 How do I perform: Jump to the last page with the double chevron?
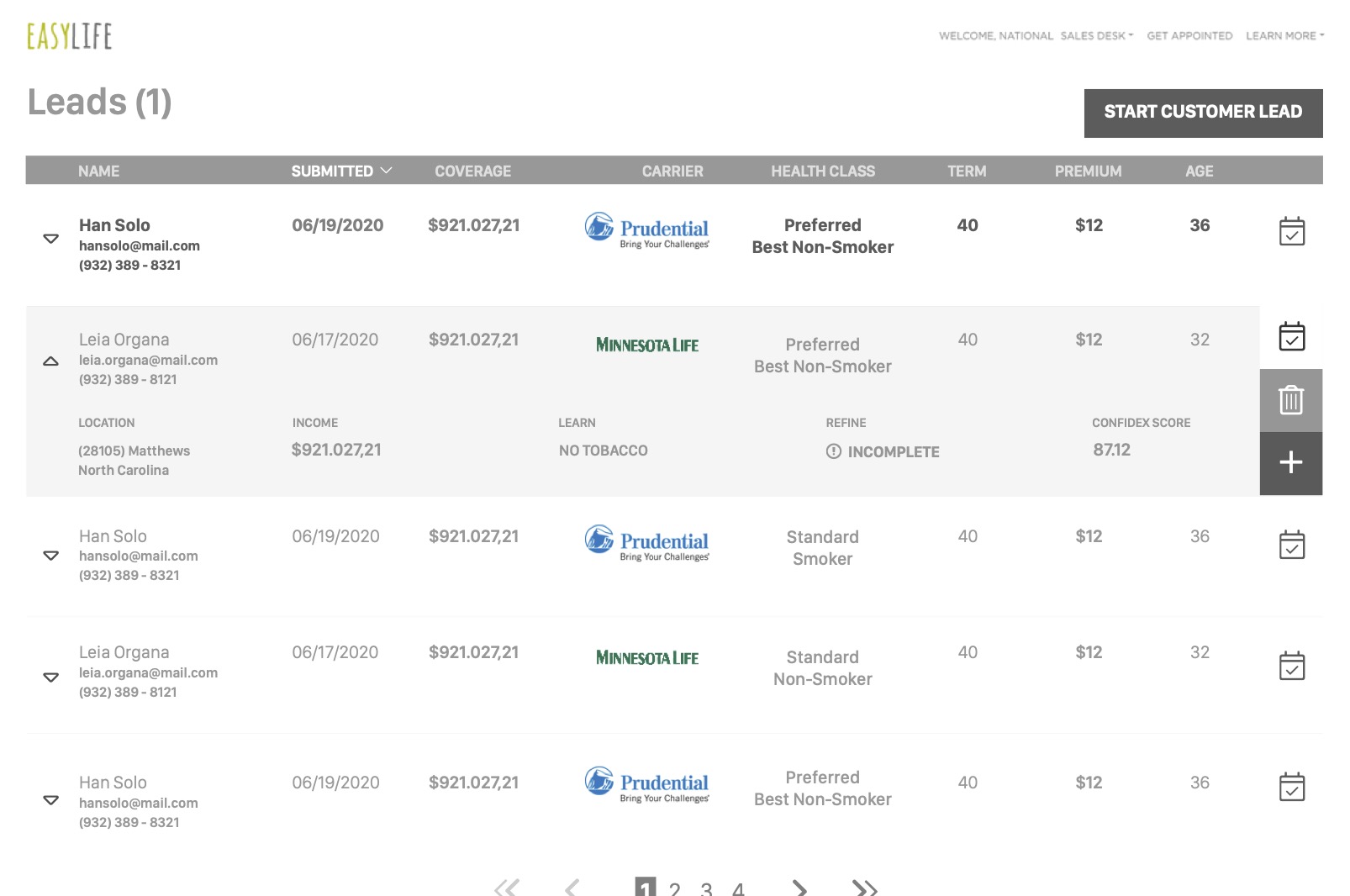864,888
